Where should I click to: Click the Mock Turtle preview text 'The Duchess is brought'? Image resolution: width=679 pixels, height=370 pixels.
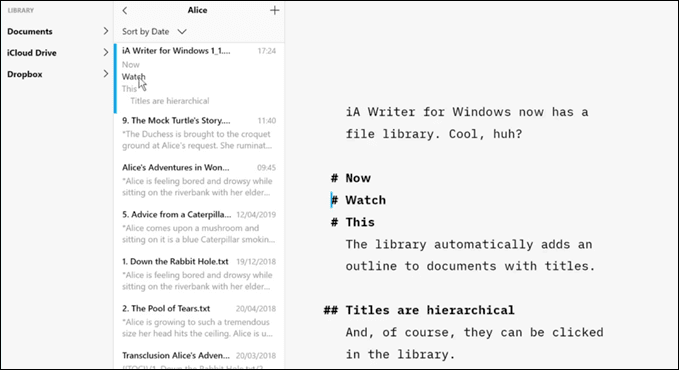click(x=197, y=140)
